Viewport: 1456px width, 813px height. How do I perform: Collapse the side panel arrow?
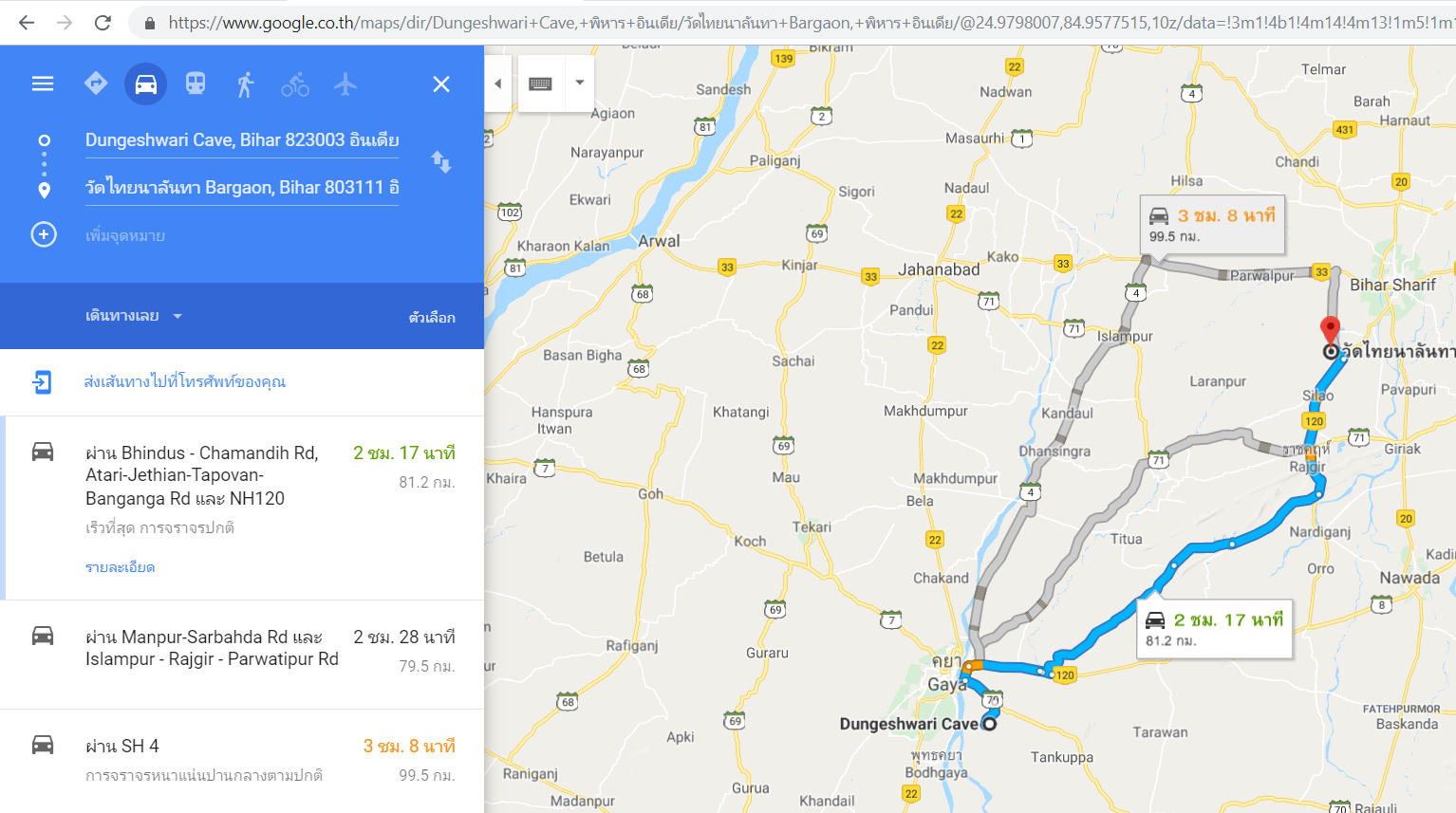click(498, 83)
